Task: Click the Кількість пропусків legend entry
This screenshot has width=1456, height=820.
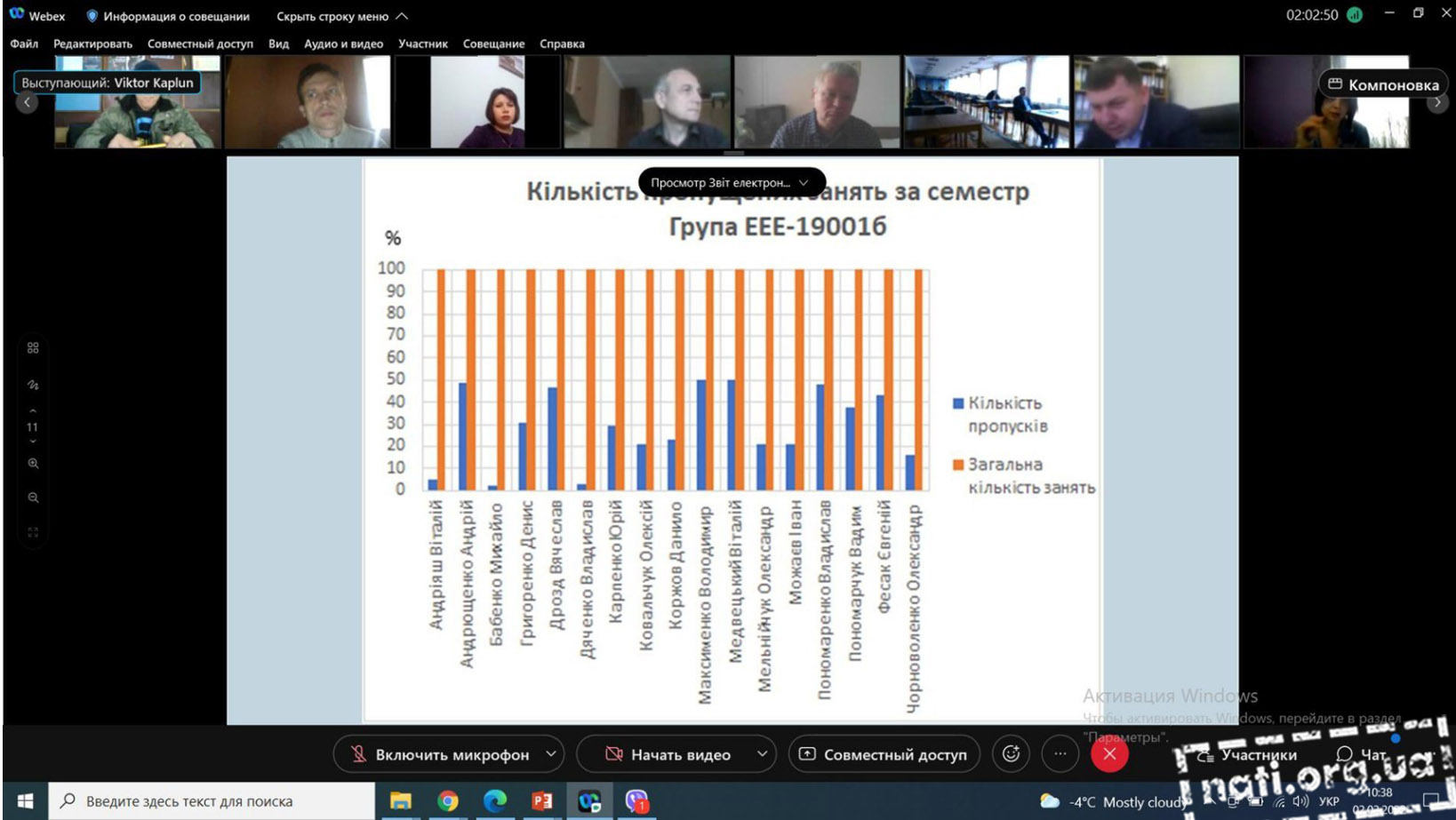Action: point(1000,415)
